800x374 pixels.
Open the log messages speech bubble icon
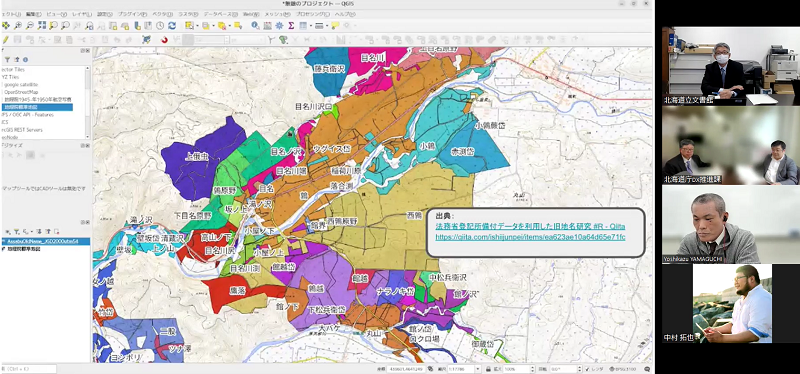click(x=647, y=369)
